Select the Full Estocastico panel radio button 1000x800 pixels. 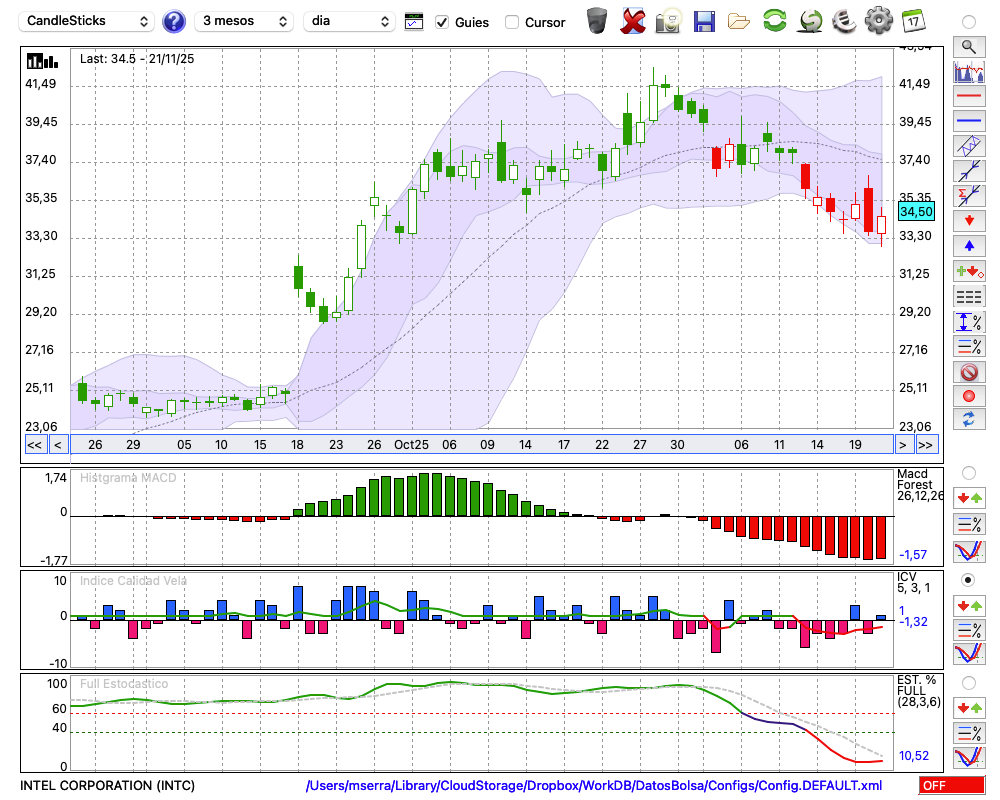(x=969, y=683)
